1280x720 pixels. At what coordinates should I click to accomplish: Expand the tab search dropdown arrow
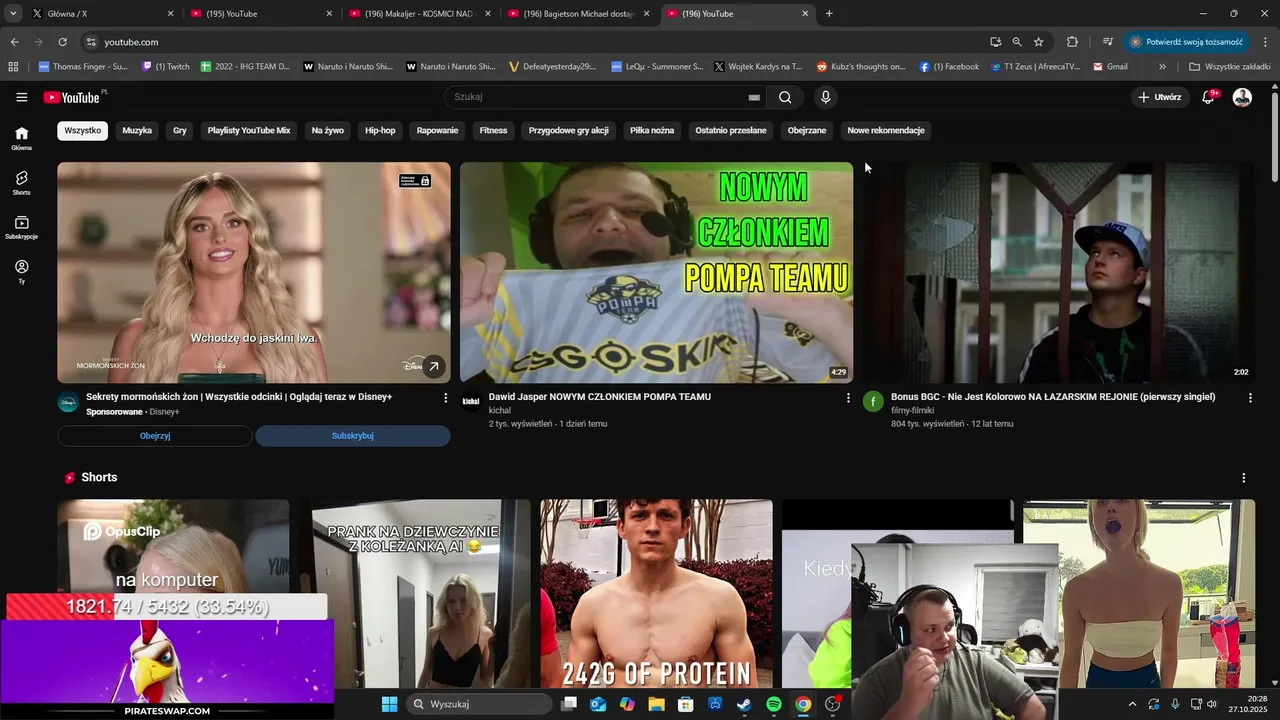[13, 14]
